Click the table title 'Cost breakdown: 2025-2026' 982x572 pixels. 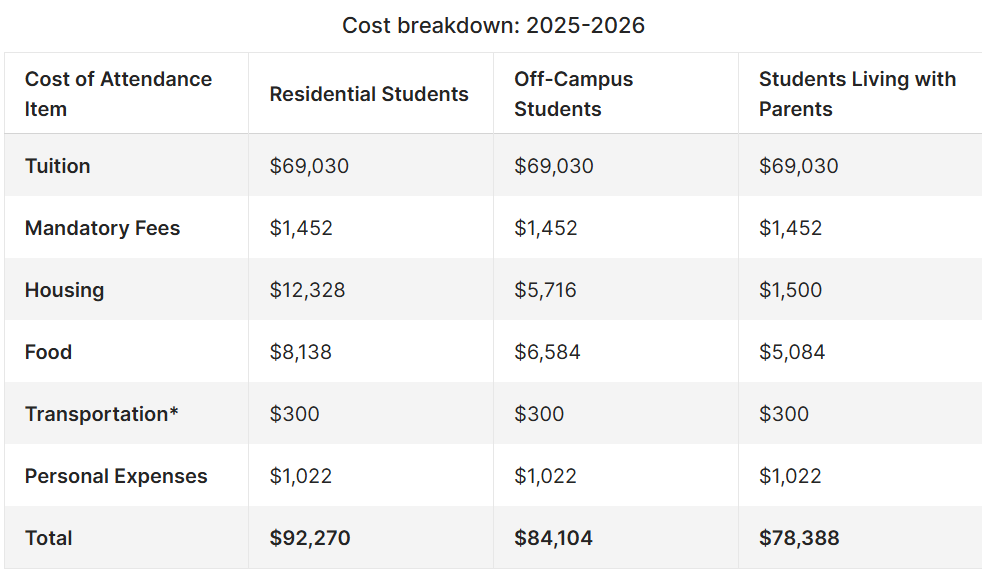pyautogui.click(x=493, y=25)
